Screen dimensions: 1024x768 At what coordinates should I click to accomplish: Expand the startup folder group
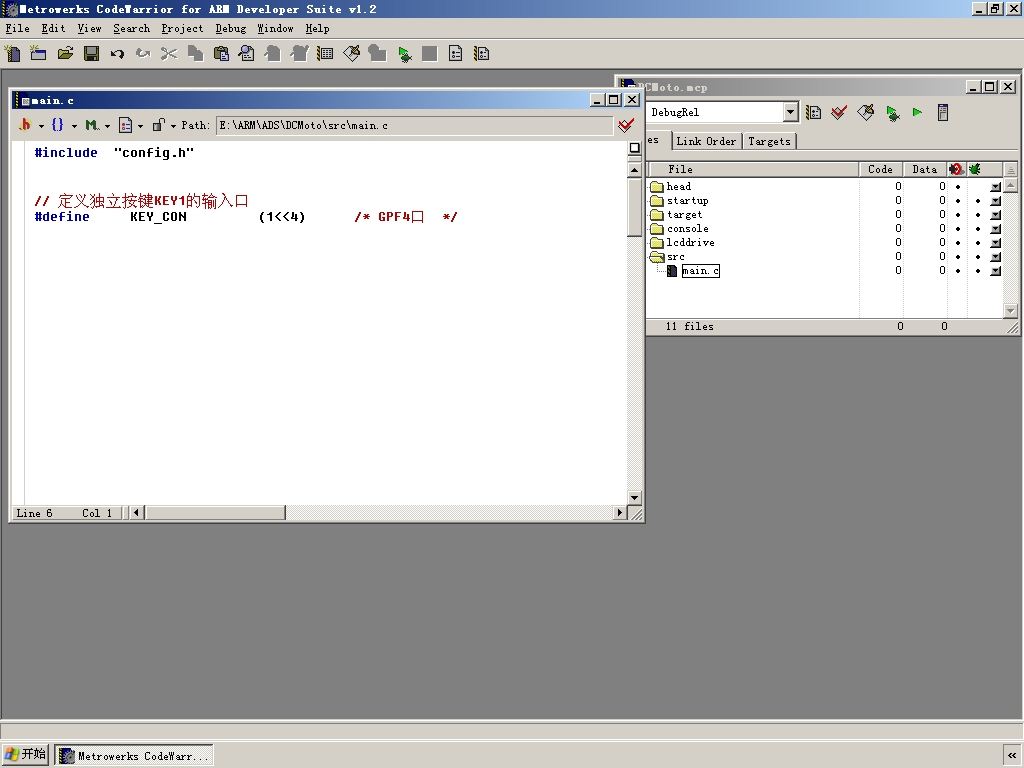pyautogui.click(x=657, y=200)
